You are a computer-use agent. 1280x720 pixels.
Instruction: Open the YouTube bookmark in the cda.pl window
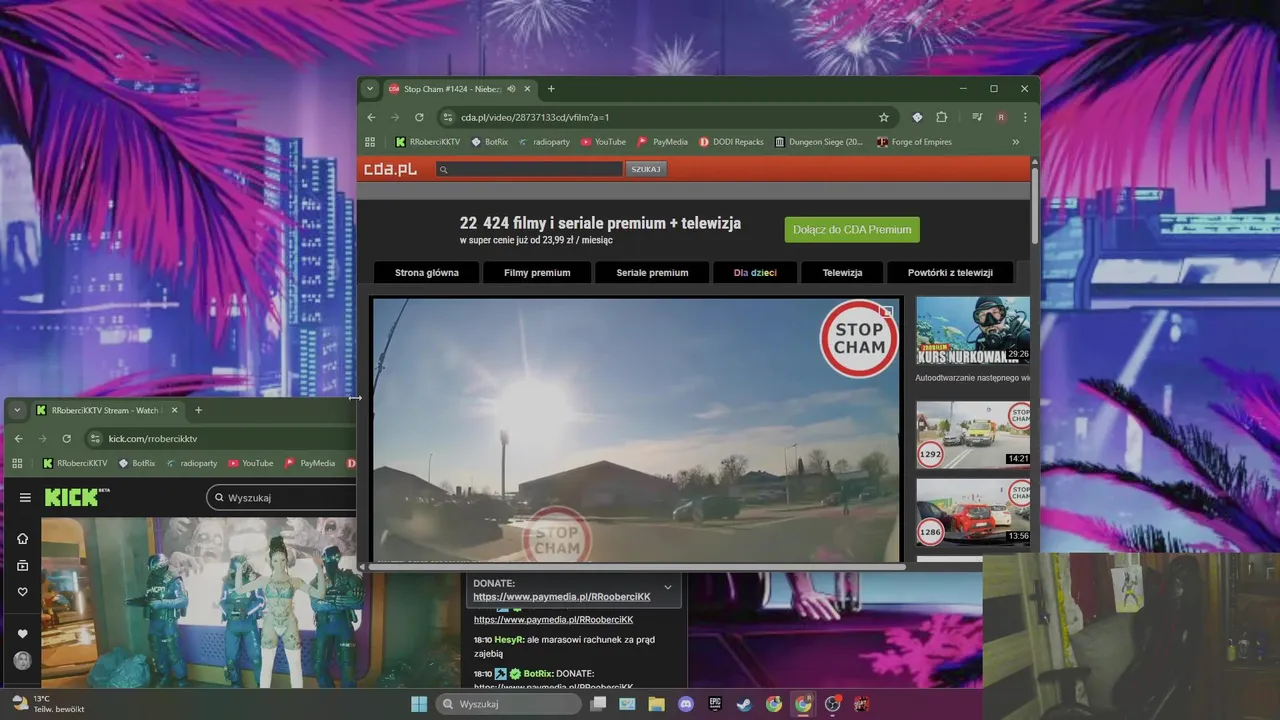(603, 142)
